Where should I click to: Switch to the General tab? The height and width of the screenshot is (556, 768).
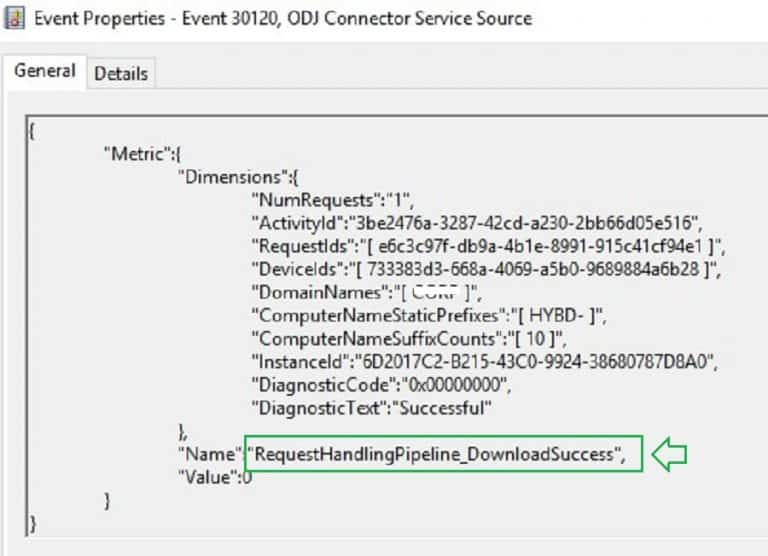(45, 71)
